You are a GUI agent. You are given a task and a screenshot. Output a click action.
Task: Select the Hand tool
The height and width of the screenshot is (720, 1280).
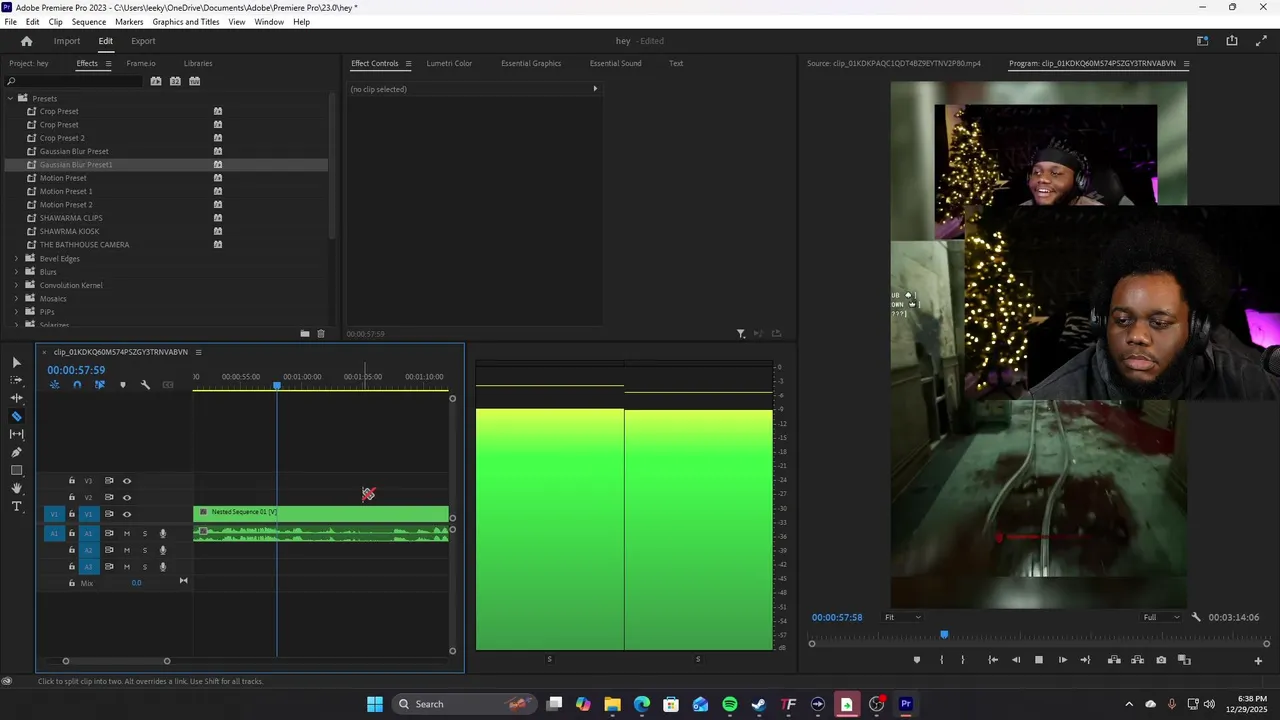(16, 488)
